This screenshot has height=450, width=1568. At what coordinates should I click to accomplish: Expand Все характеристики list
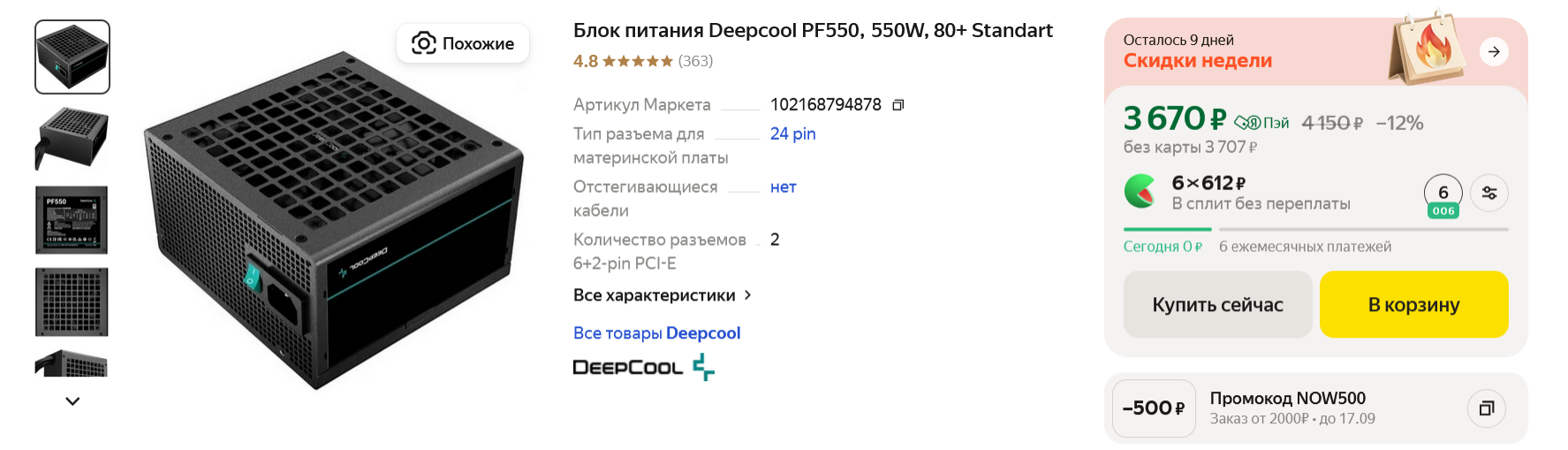(663, 295)
